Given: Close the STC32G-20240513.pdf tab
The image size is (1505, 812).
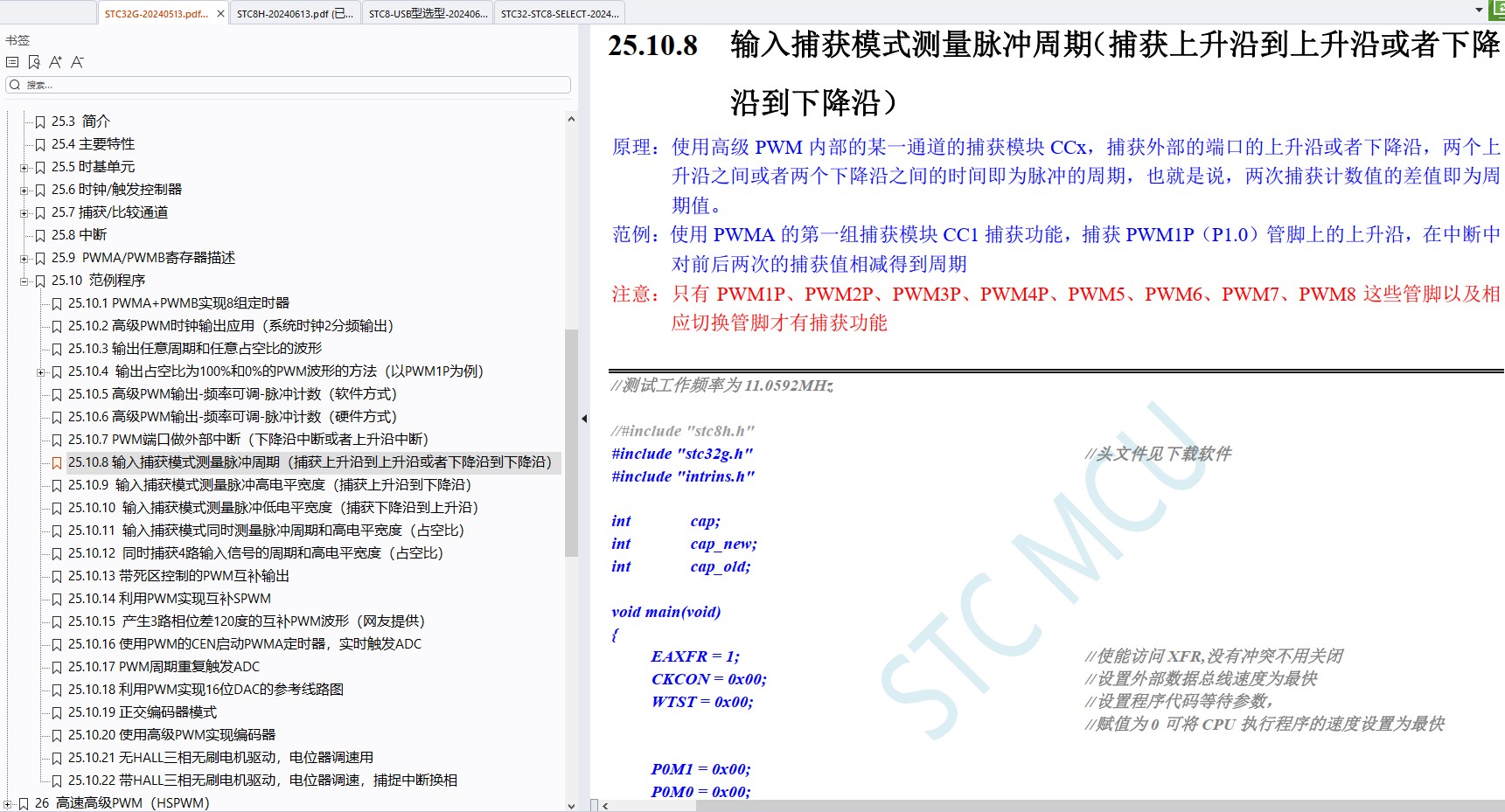Looking at the screenshot, I should pyautogui.click(x=220, y=14).
